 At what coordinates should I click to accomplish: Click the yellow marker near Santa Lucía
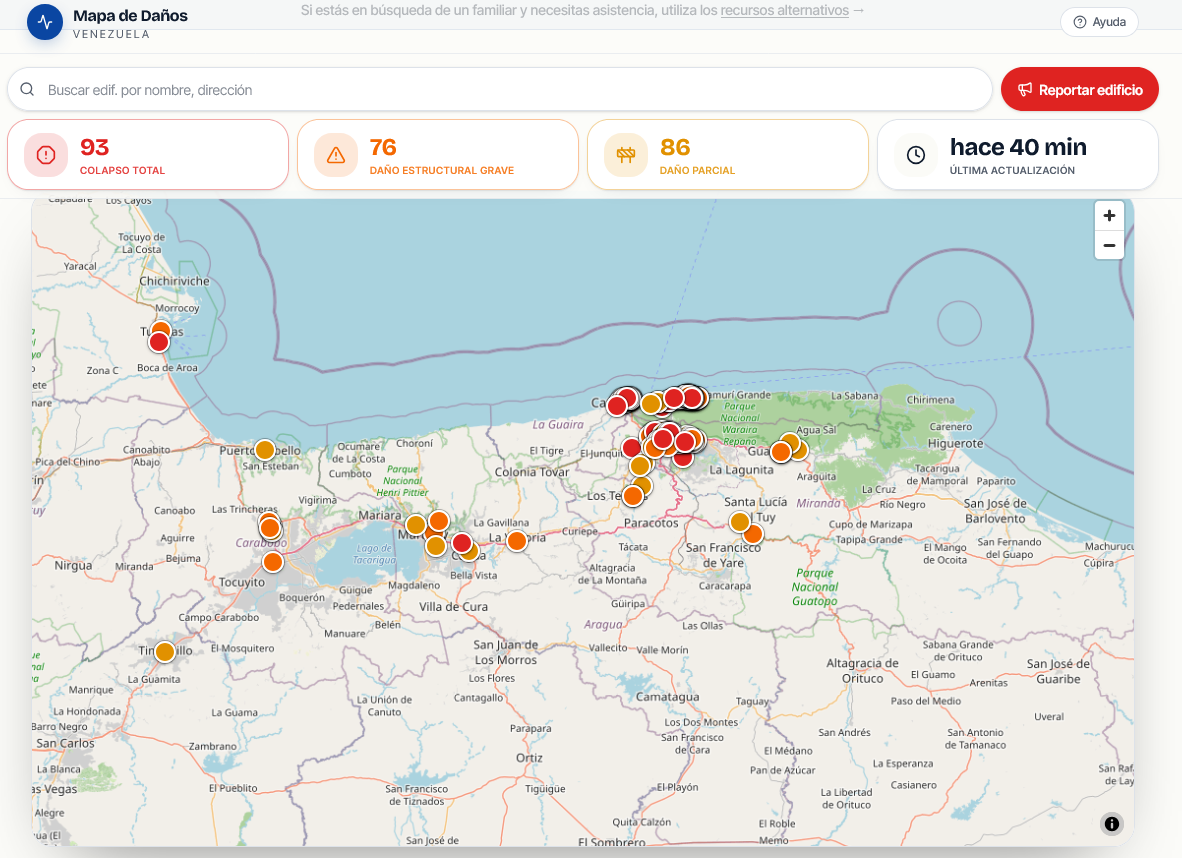[740, 522]
